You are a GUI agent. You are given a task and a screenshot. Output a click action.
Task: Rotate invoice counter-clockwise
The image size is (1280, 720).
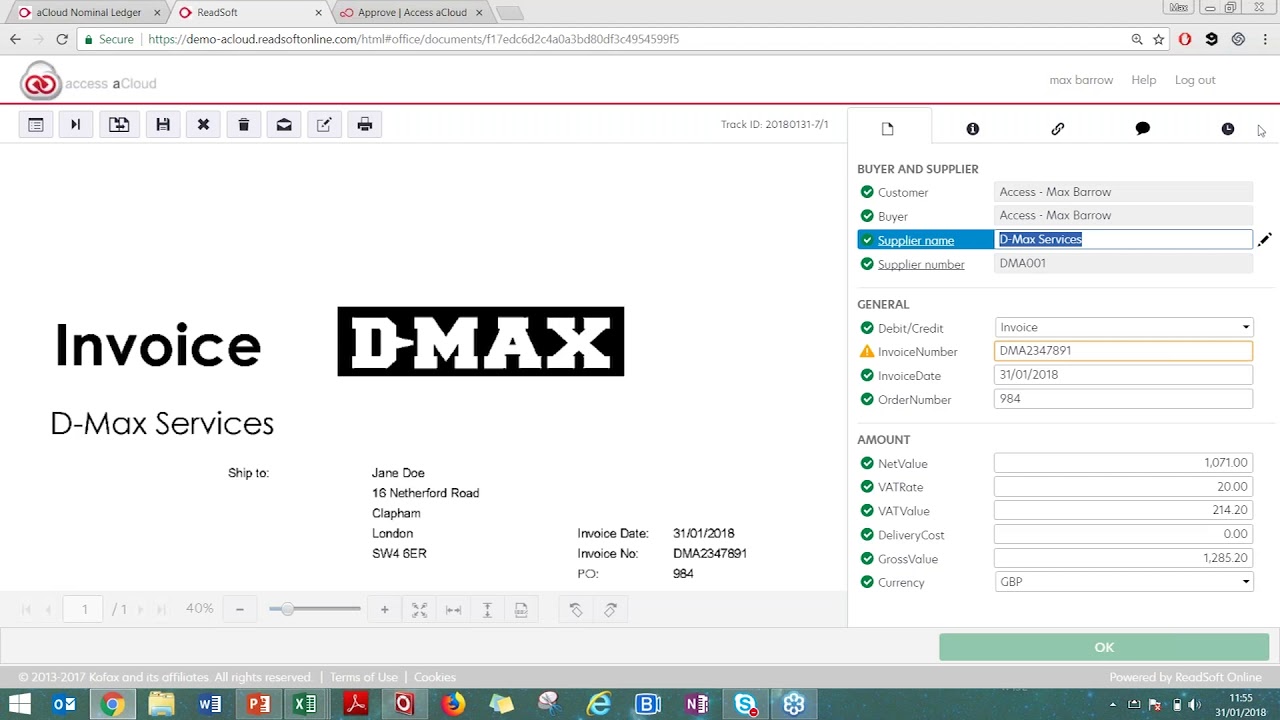(x=576, y=609)
